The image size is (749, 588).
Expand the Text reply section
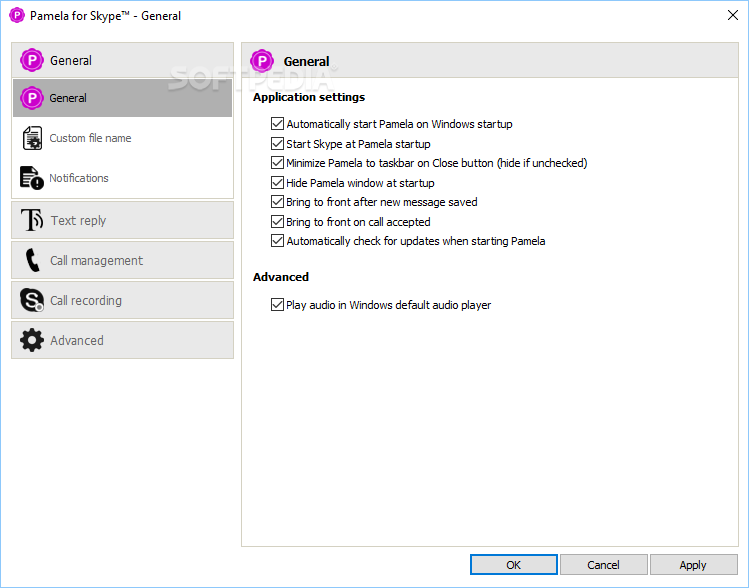122,220
